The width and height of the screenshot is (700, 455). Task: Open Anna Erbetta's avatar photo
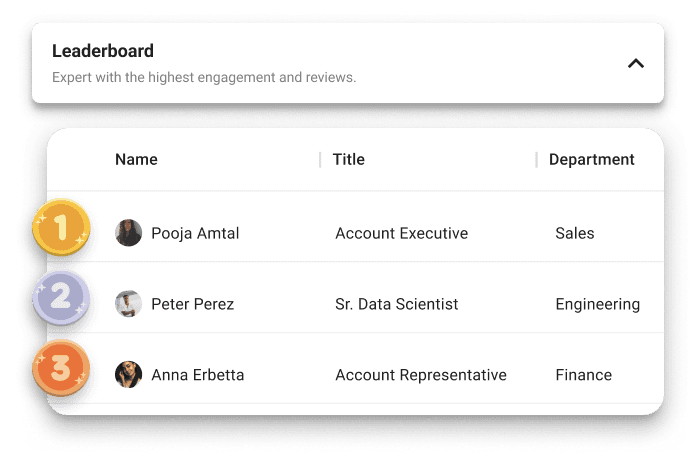[x=129, y=375]
